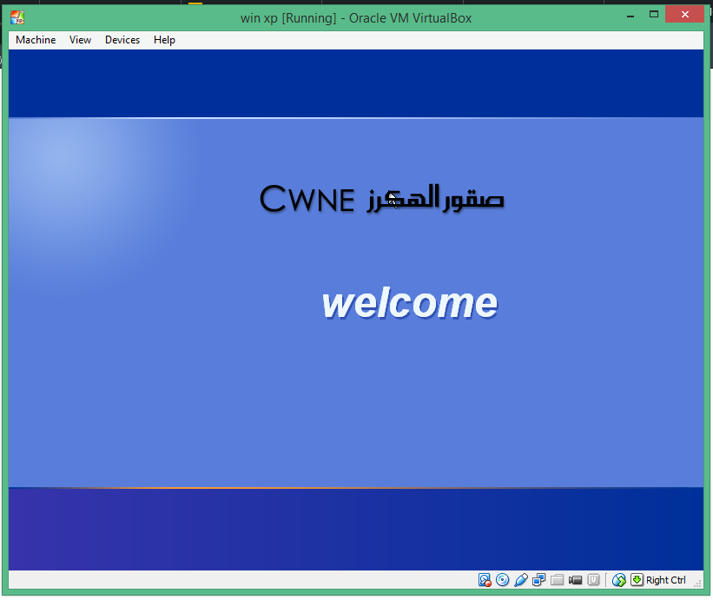Click the VirtualBox XP icon in title bar
The height and width of the screenshot is (600, 713).
tap(17, 18)
